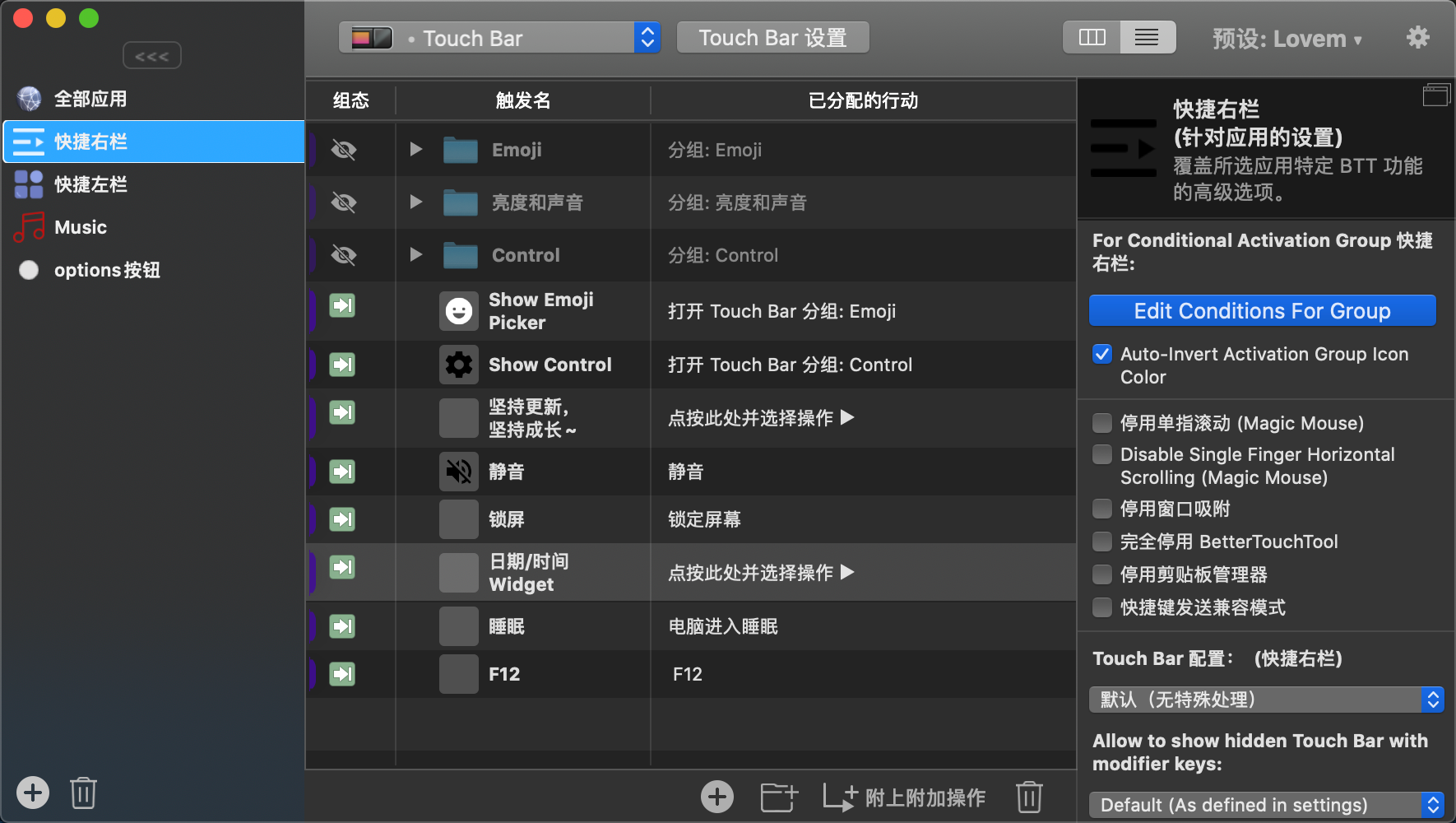Screen dimensions: 1456x823
Task: Open Touch Bar 设置
Action: click(x=772, y=38)
